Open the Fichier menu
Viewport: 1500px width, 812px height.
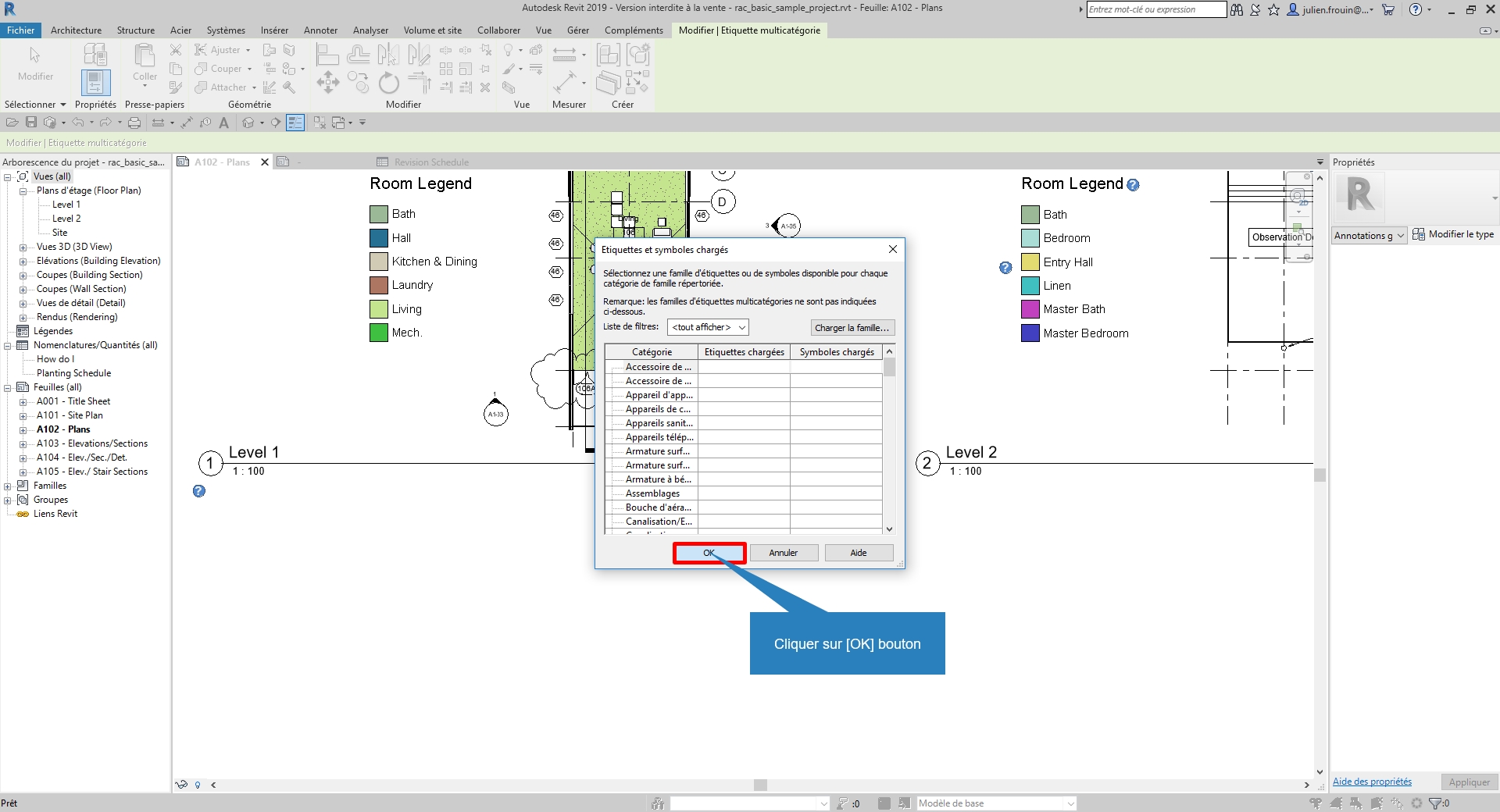21,30
